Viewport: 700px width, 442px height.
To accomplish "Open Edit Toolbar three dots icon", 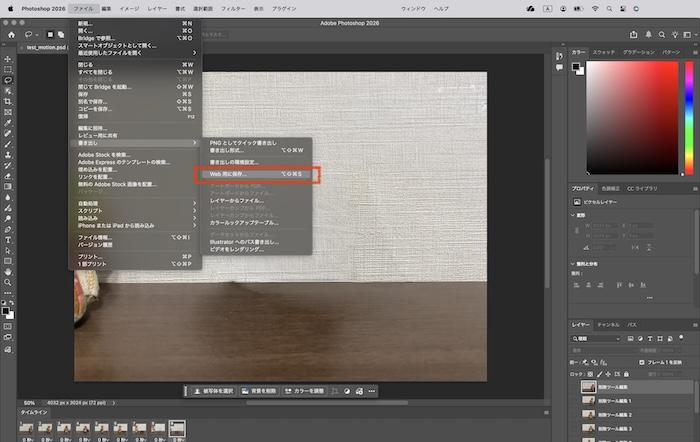I will pyautogui.click(x=8, y=293).
